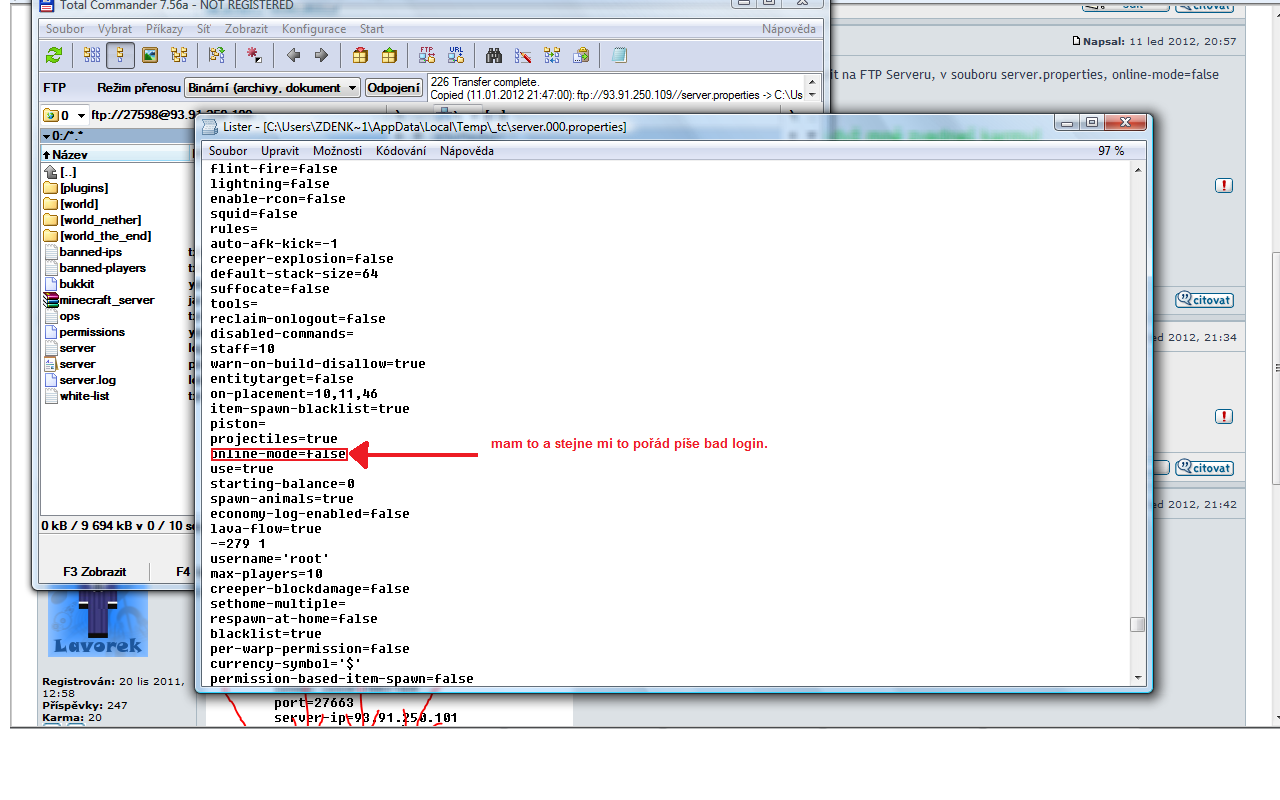Image resolution: width=1280 pixels, height=800 pixels.
Task: Click the F3 Zobrazit button
Action: coord(94,572)
